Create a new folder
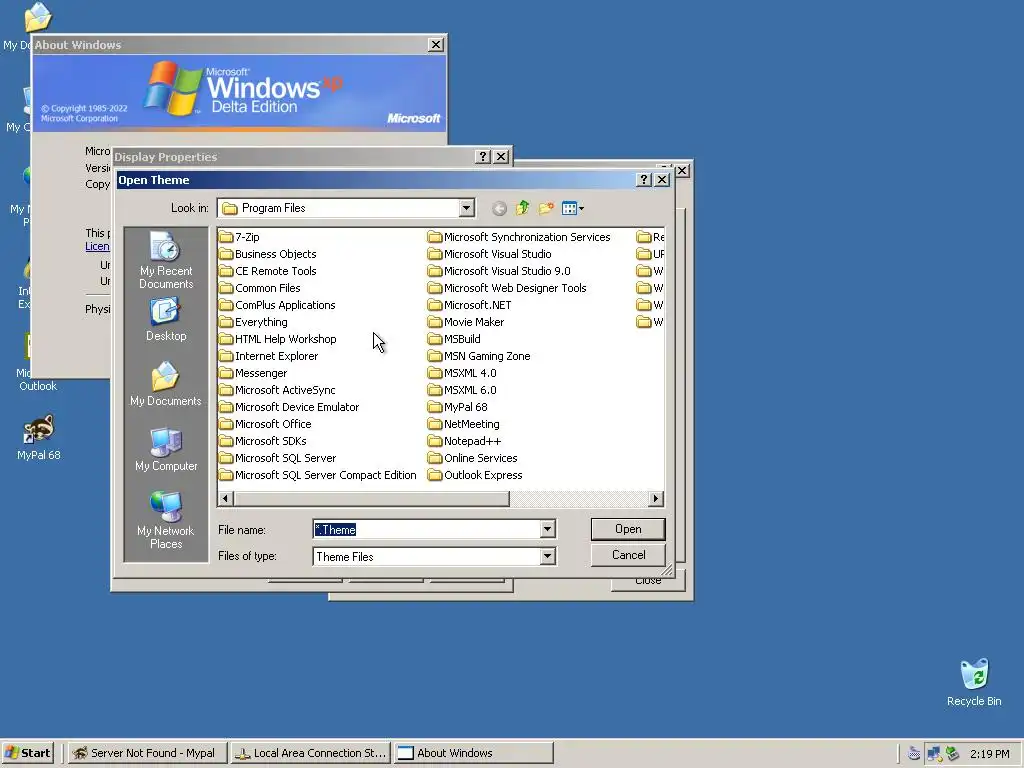This screenshot has height=768, width=1024. pos(546,208)
